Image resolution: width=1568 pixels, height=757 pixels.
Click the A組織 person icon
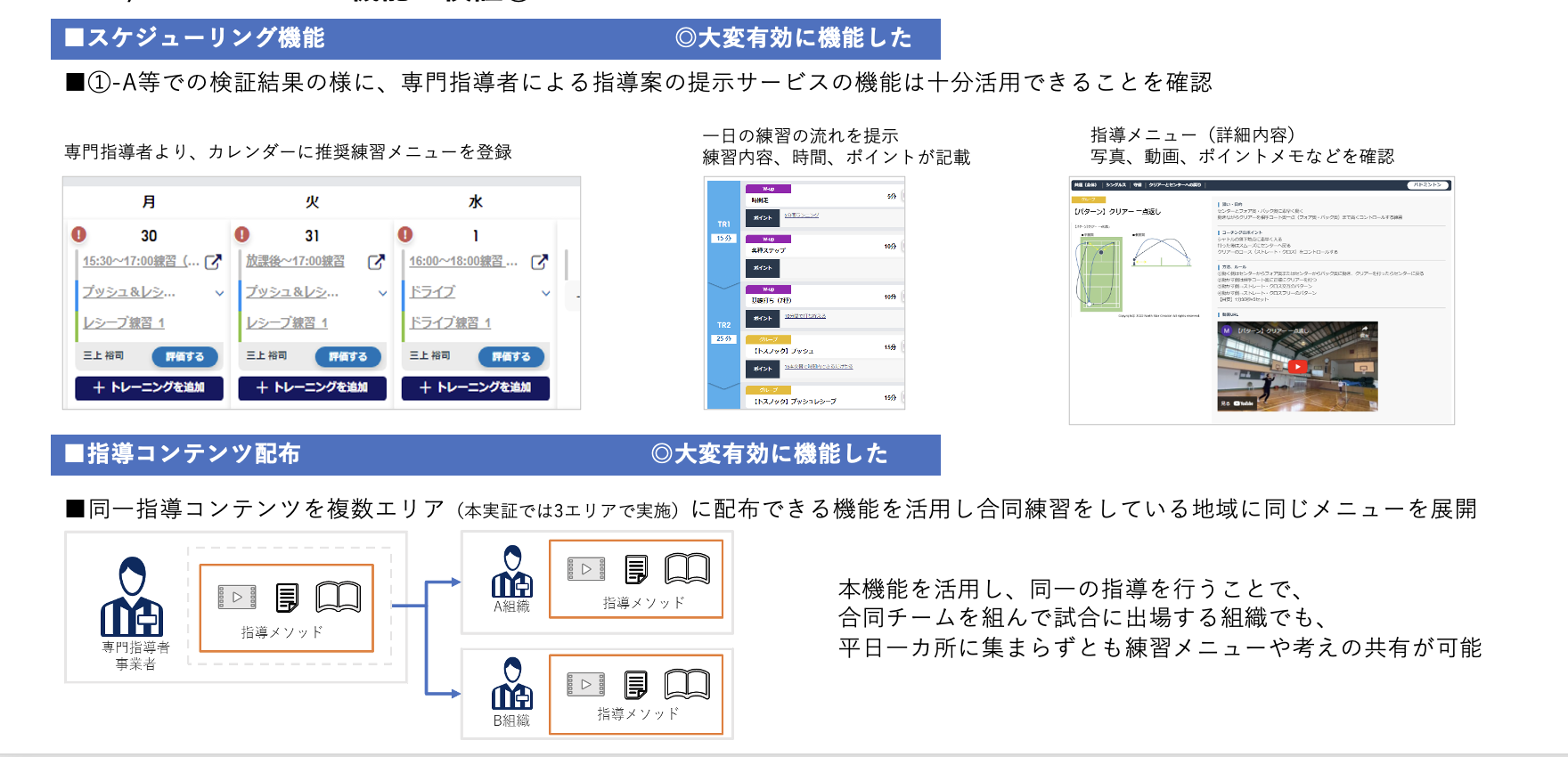tap(512, 572)
